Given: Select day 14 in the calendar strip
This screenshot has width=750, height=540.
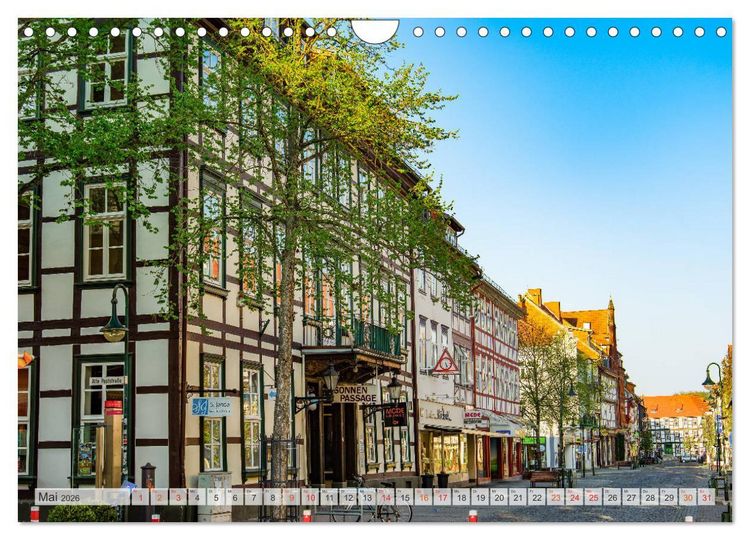Looking at the screenshot, I should [x=386, y=497].
